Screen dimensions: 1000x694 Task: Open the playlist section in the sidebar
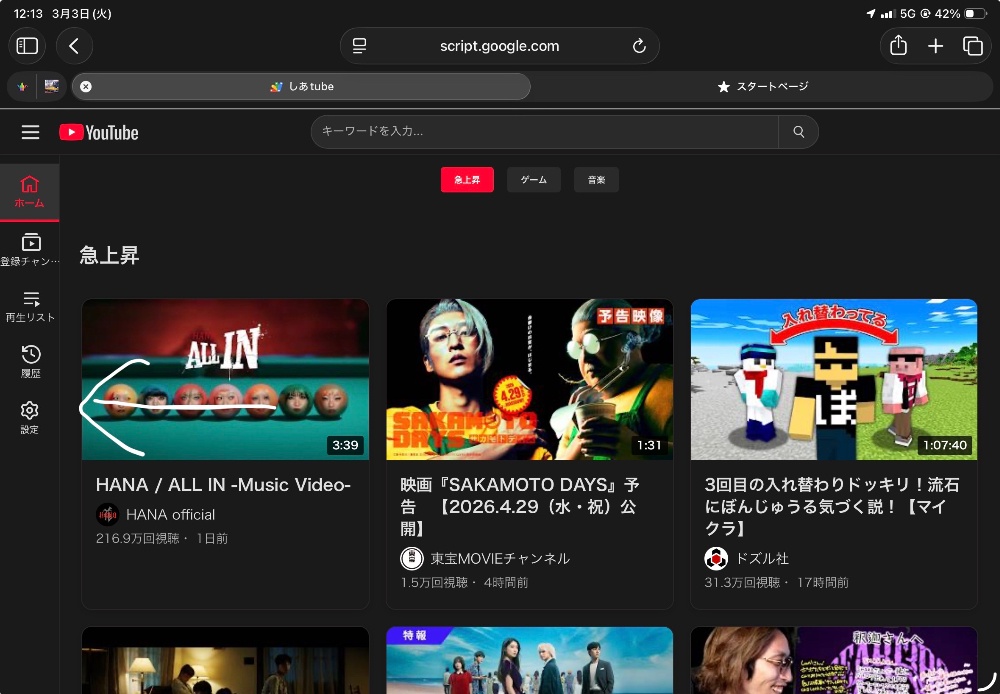coord(29,306)
